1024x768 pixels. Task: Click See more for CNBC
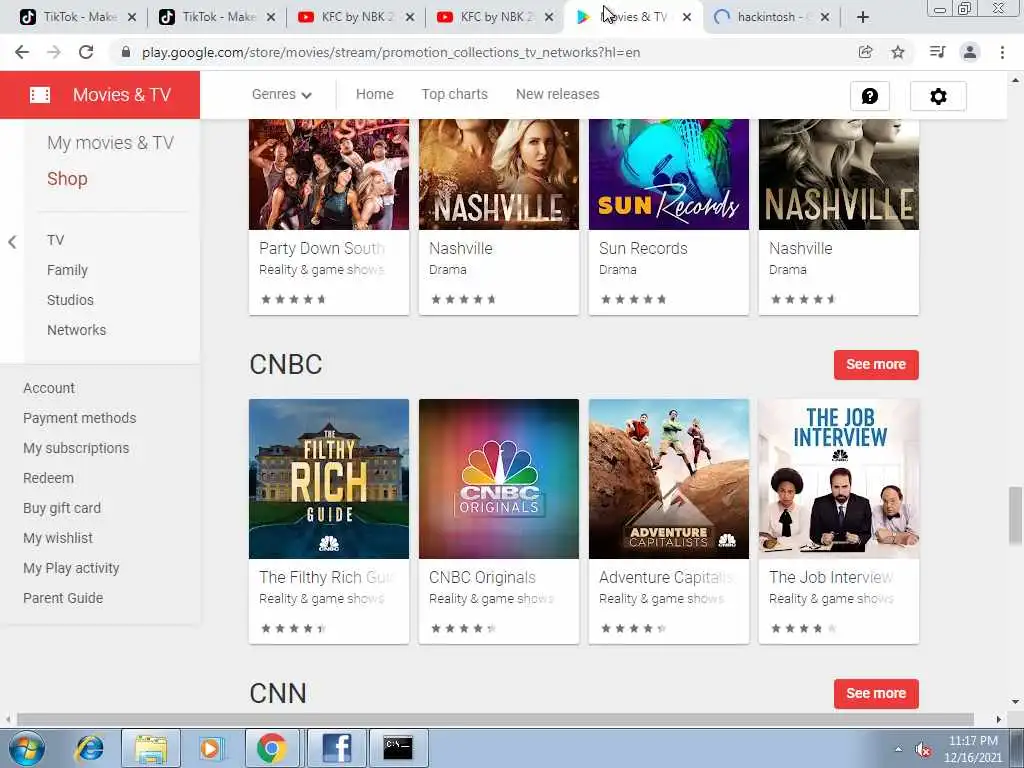pos(876,364)
